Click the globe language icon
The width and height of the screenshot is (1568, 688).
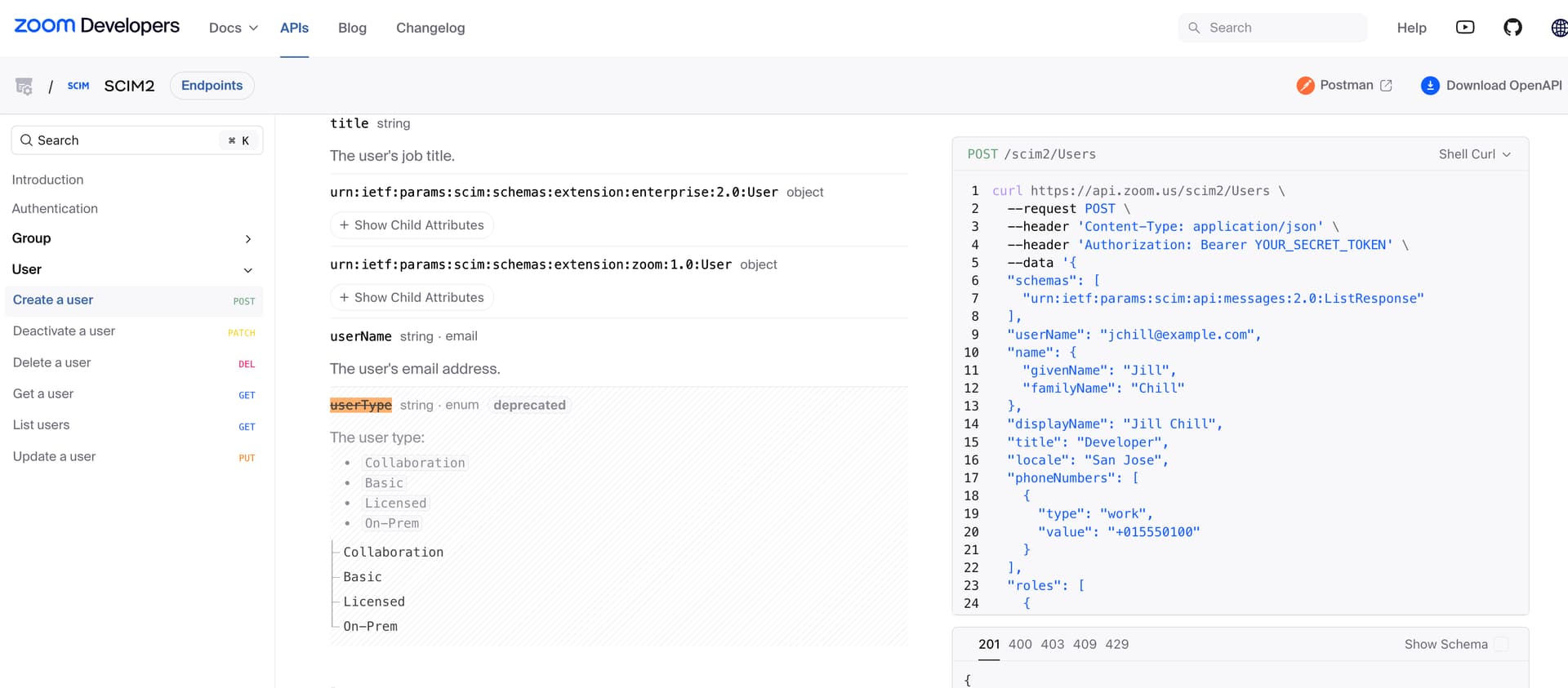(1558, 28)
